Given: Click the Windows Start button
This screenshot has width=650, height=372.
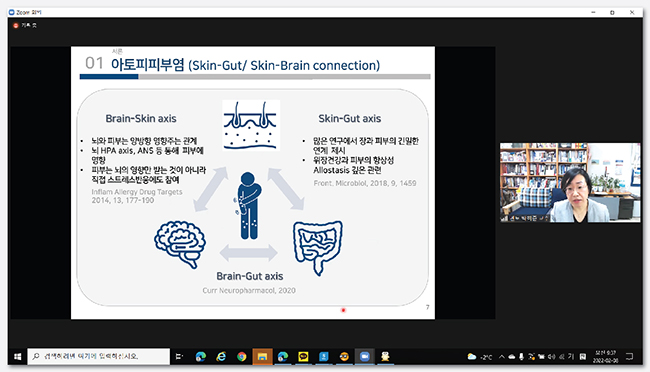Looking at the screenshot, I should 17,357.
